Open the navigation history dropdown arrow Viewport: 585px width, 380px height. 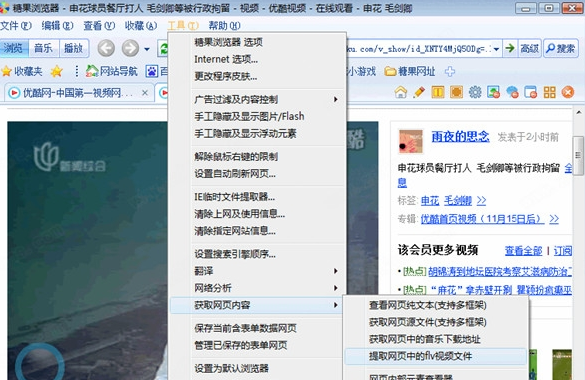pyautogui.click(x=147, y=49)
